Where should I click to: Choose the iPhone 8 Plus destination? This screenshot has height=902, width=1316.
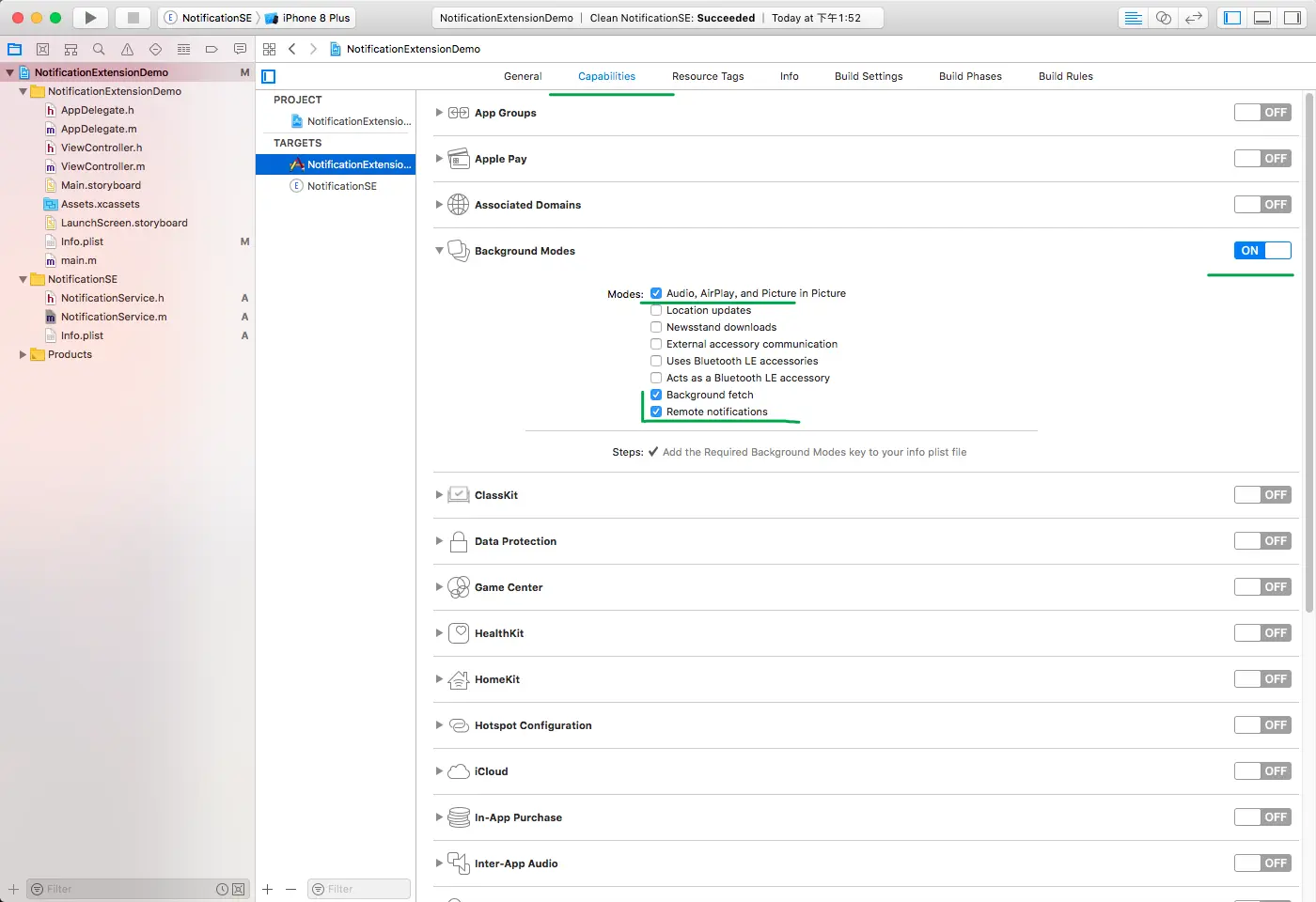[x=308, y=18]
